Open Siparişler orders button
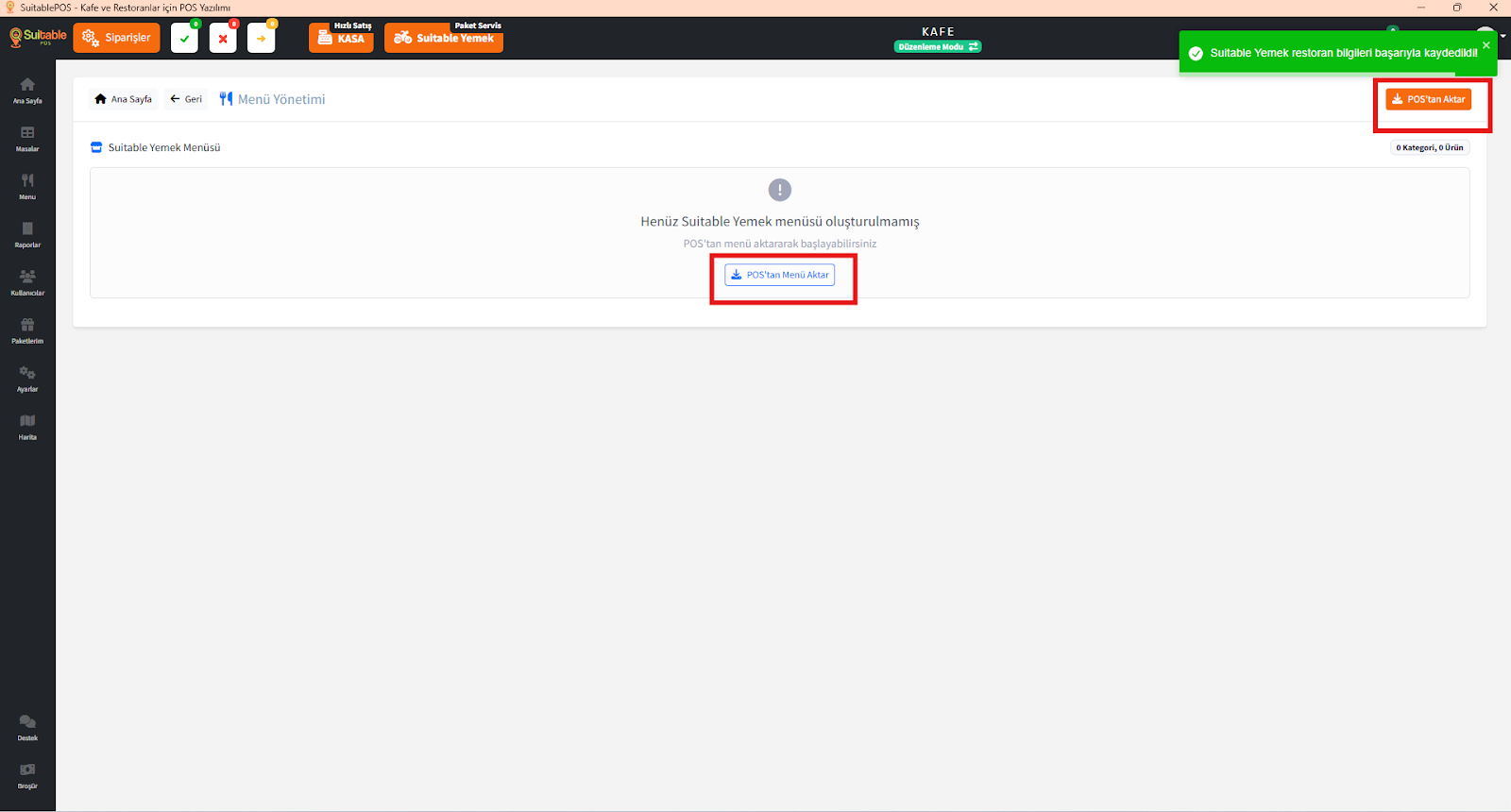This screenshot has width=1511, height=812. click(x=117, y=38)
